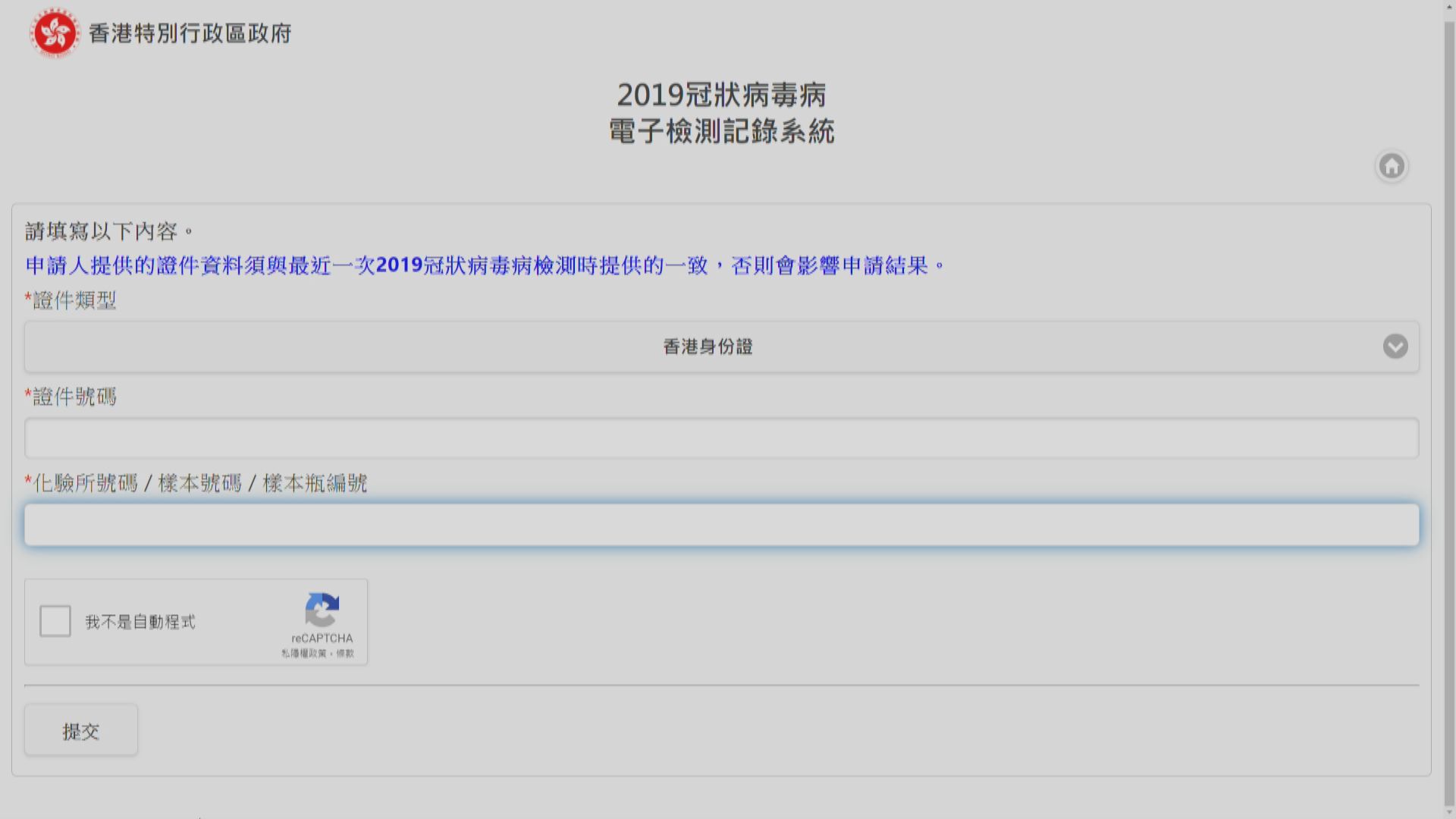Click the 請填寫以下內容 section header
This screenshot has width=1456, height=819.
click(106, 230)
